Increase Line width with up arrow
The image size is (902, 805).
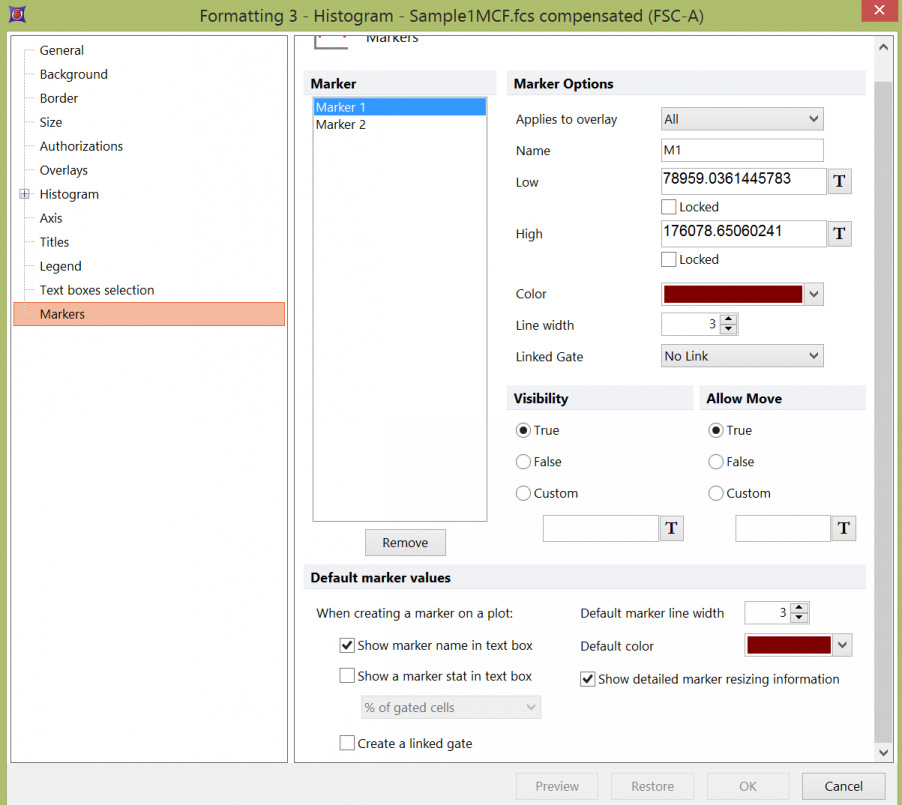(728, 319)
